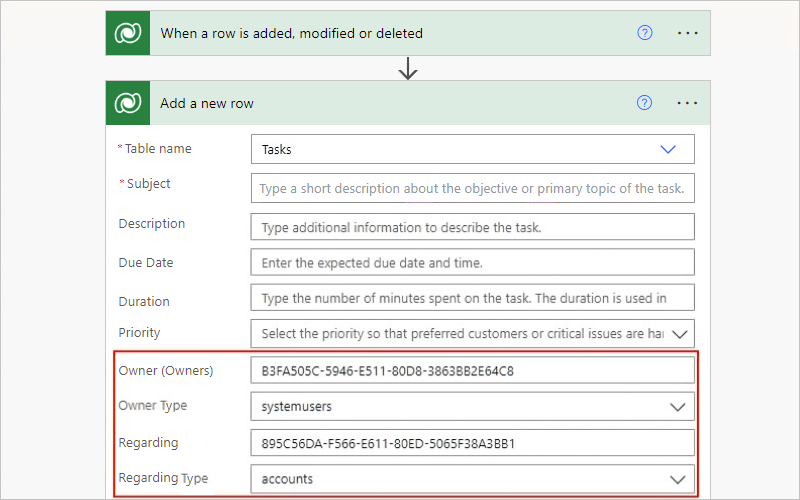The height and width of the screenshot is (500, 800).
Task: Click the Regarding GUID field
Action: point(472,443)
